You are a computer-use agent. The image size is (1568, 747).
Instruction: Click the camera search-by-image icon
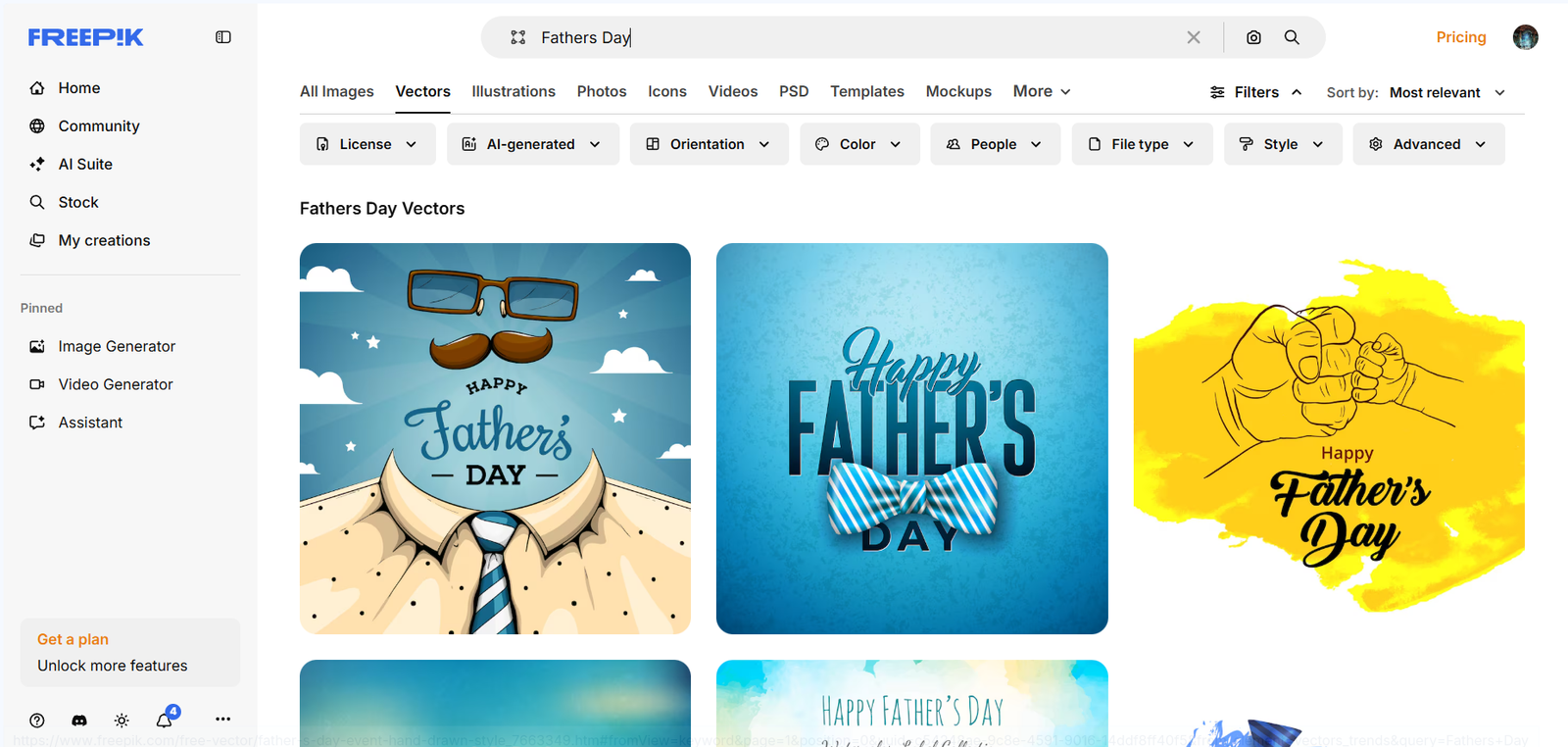1253,37
